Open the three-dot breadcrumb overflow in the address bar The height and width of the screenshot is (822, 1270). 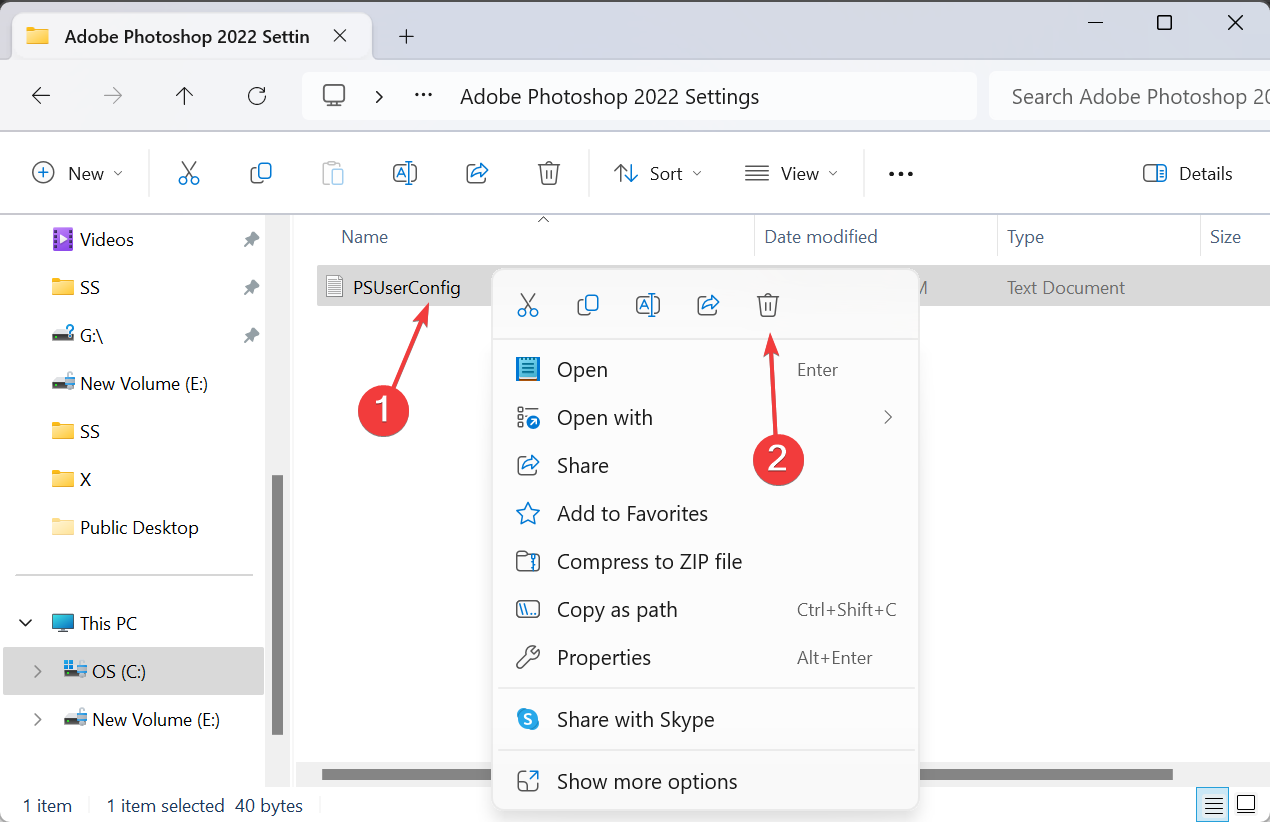coord(423,96)
